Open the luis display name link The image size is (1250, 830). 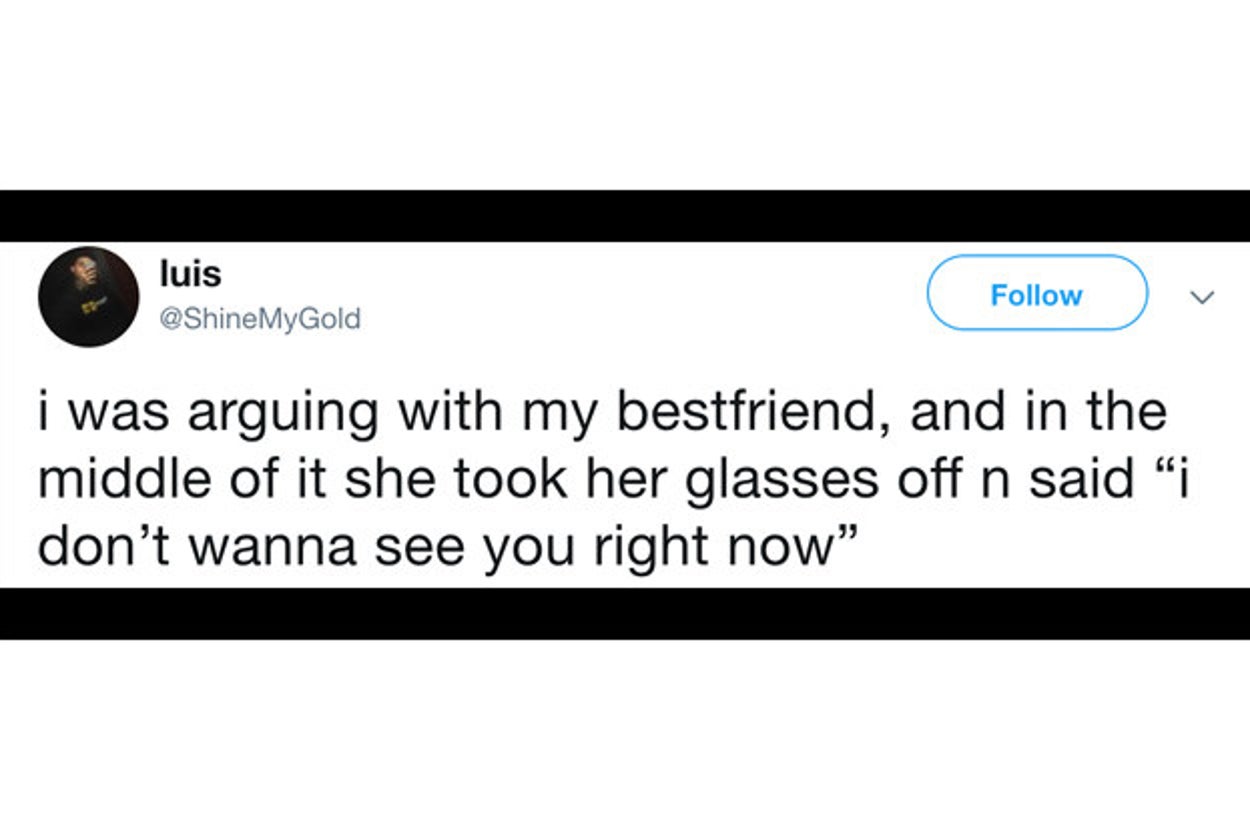click(x=190, y=273)
